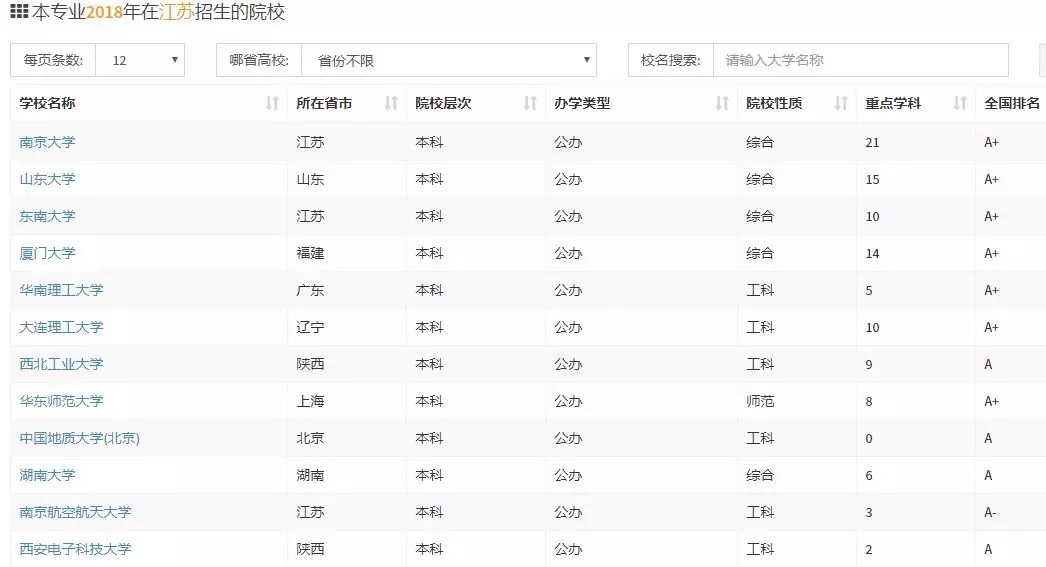Open the 南京大学 link
The height and width of the screenshot is (567, 1046).
(47, 142)
